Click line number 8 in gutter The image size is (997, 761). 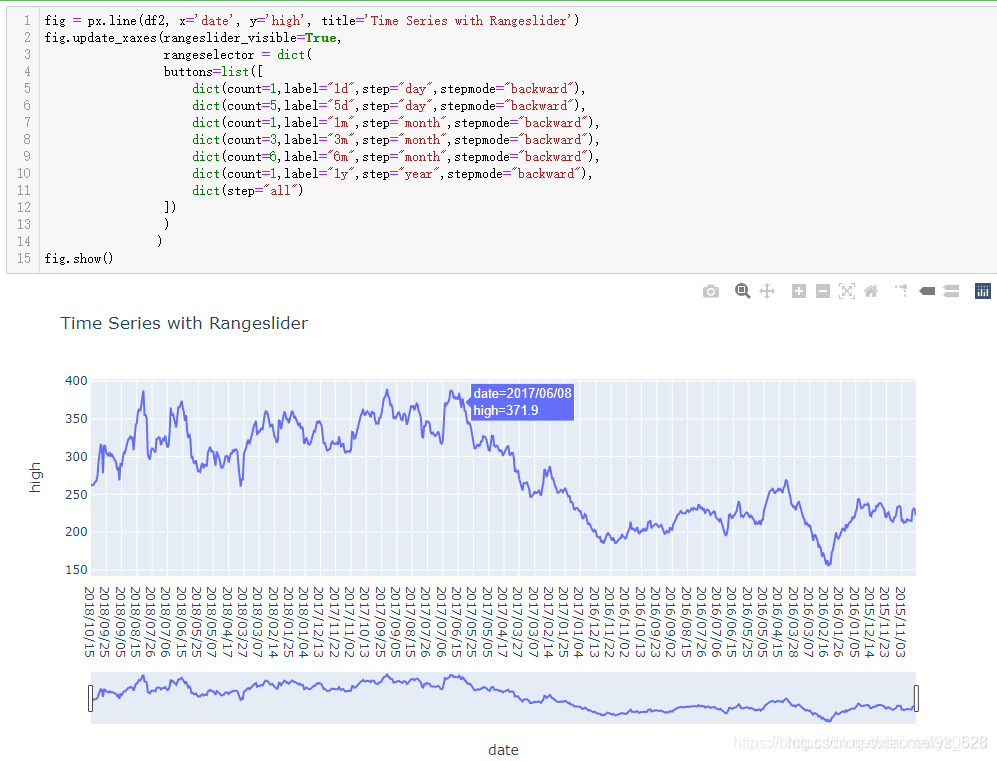27,140
